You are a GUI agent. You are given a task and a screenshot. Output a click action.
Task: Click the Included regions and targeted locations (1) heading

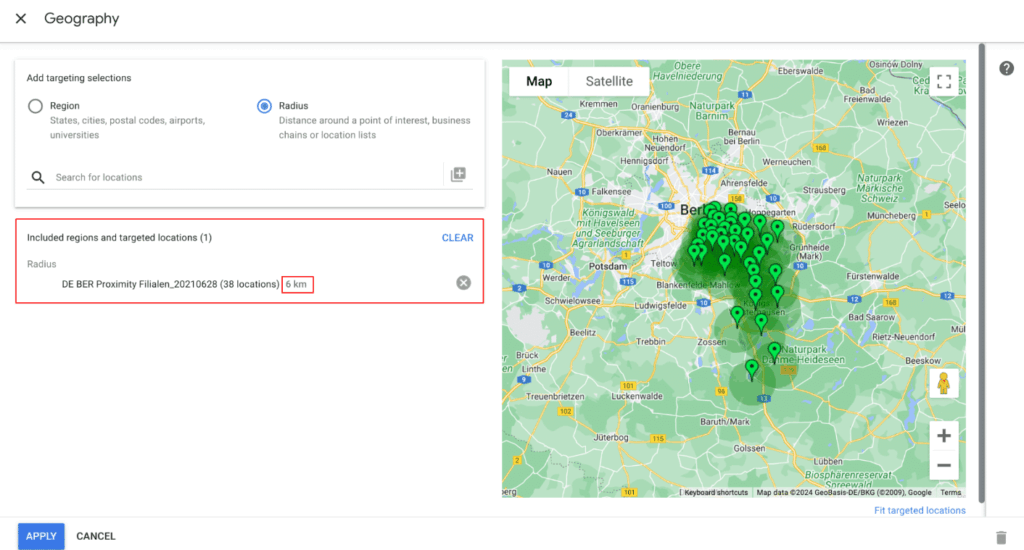pos(119,238)
